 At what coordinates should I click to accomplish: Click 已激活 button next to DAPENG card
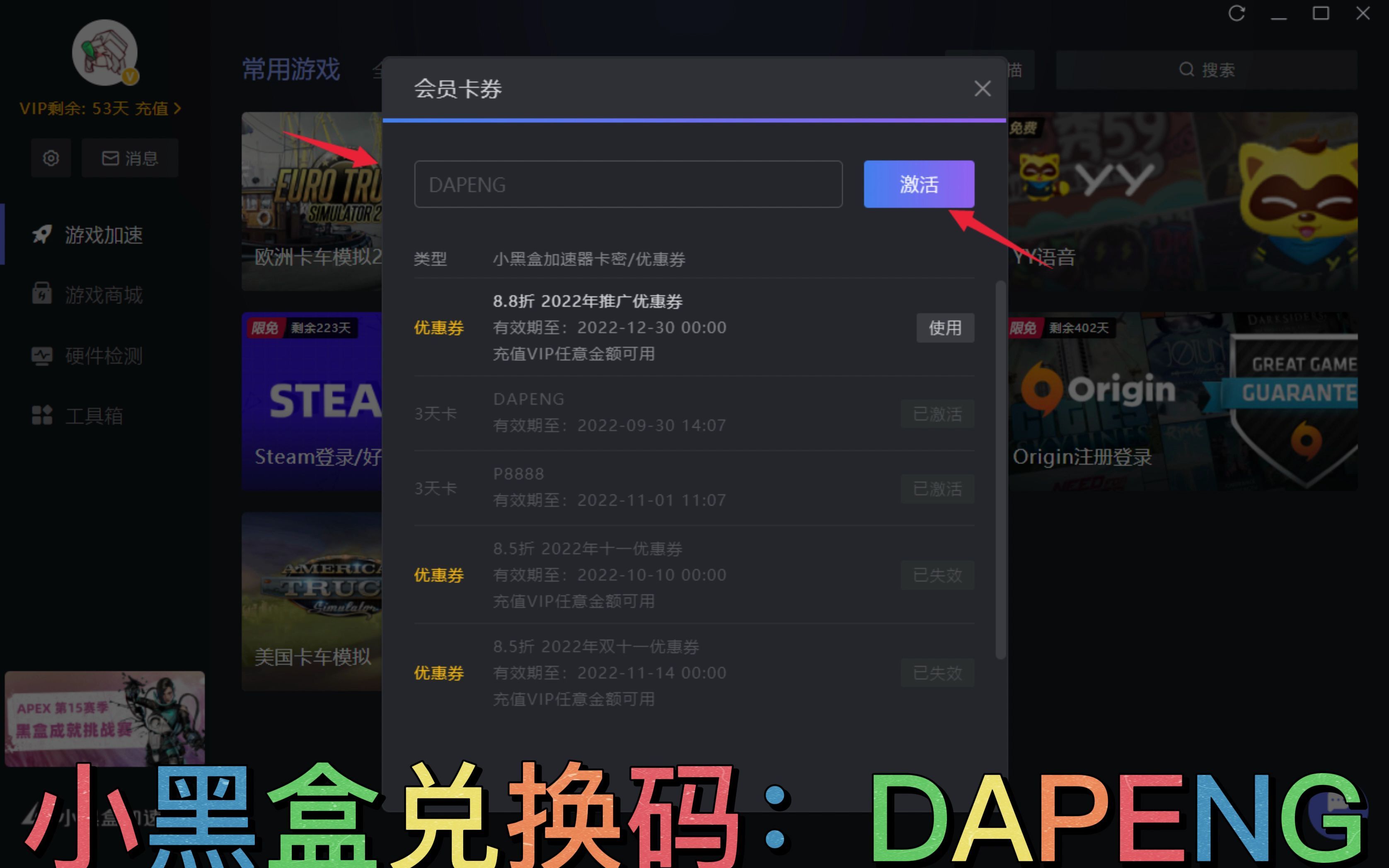point(937,414)
